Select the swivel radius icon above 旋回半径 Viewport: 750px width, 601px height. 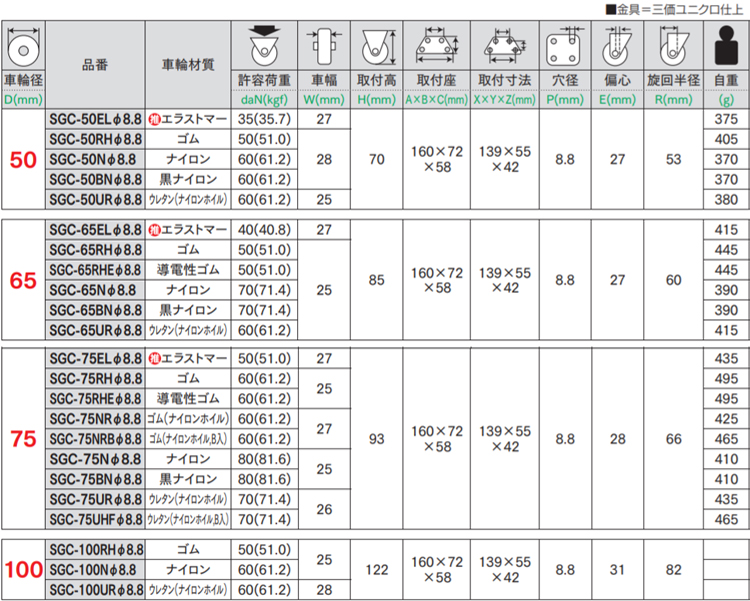672,46
